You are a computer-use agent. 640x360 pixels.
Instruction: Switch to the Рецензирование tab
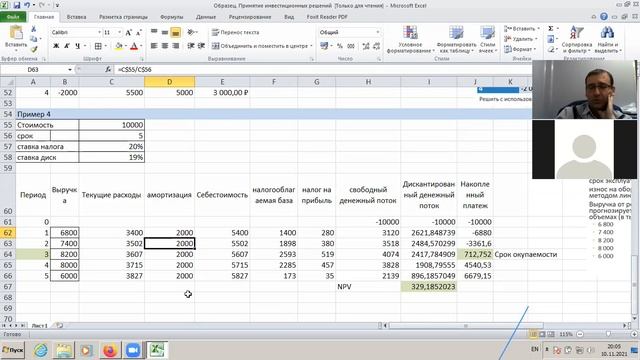(x=250, y=17)
